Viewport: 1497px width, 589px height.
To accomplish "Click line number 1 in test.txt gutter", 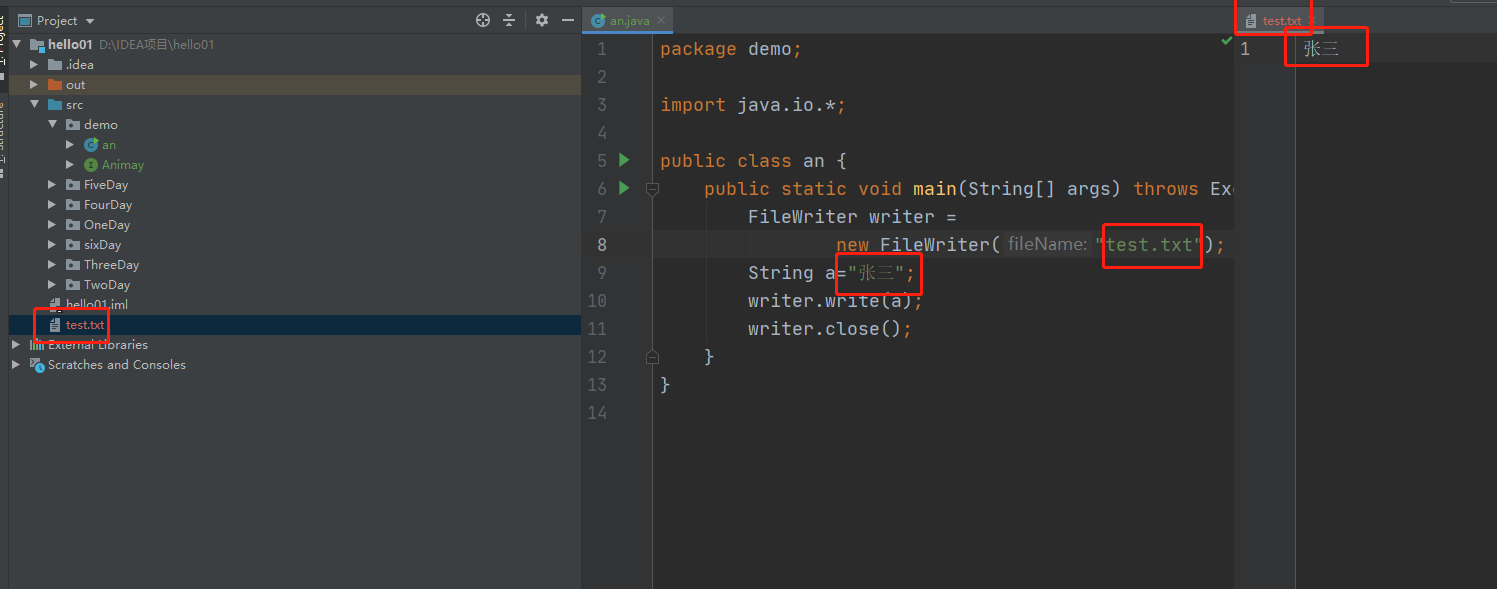I will click(x=1245, y=49).
